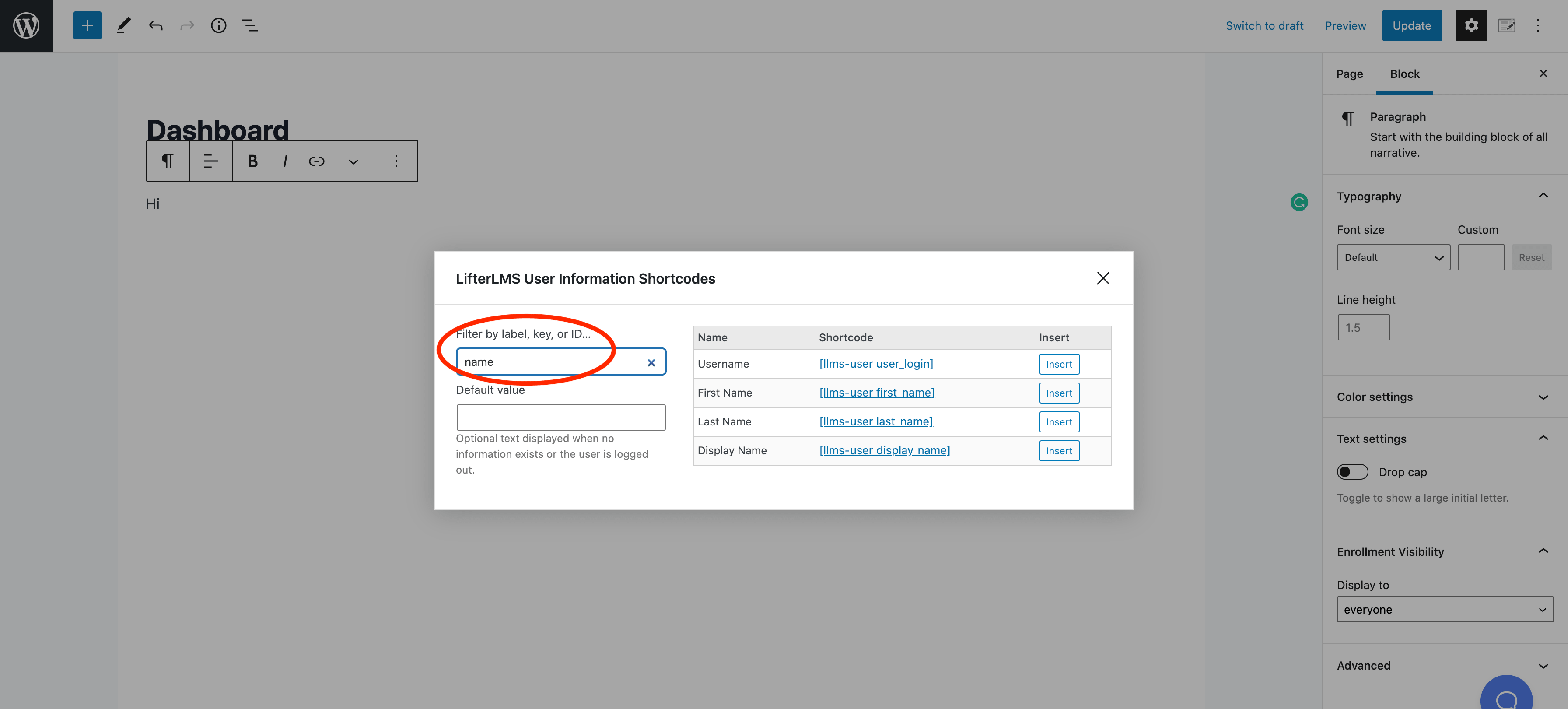Image resolution: width=1568 pixels, height=709 pixels.
Task: Close the settings sidebar panel
Action: [1543, 74]
